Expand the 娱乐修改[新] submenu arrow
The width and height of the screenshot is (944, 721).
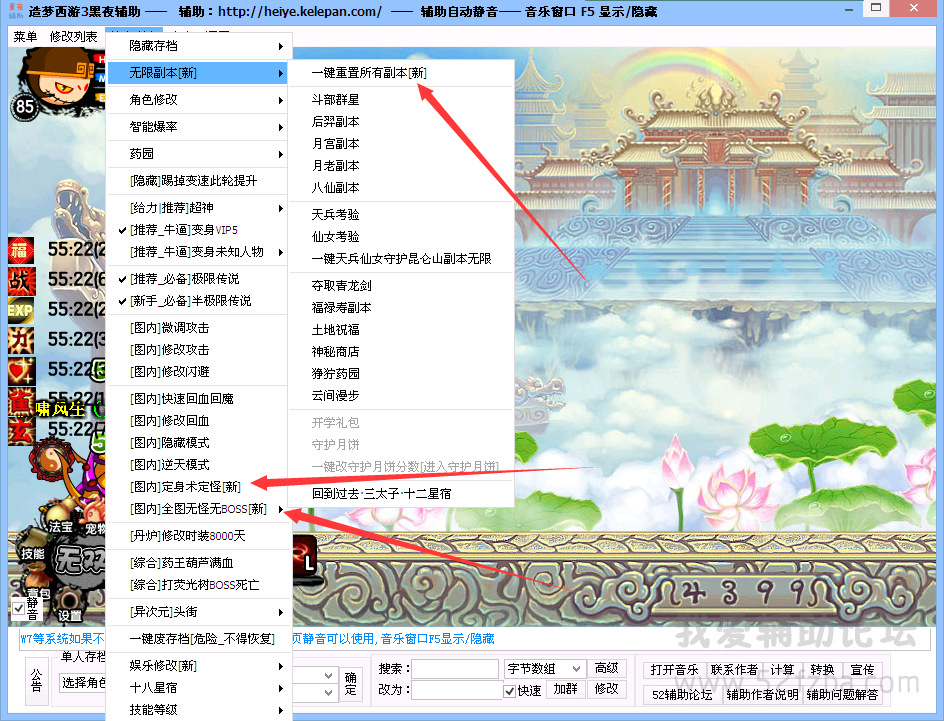[281, 666]
